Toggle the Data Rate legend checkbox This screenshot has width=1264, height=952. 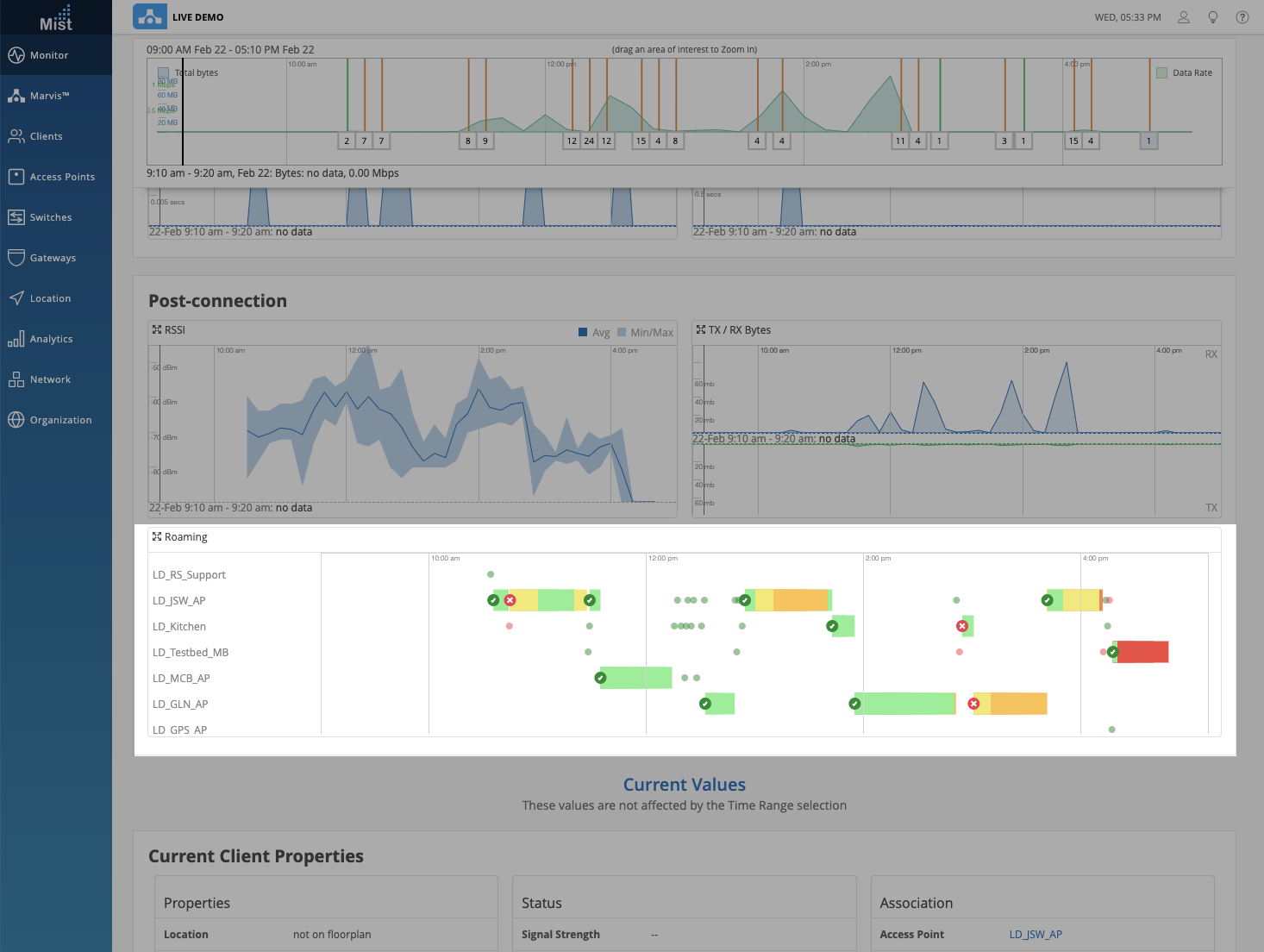point(1161,73)
